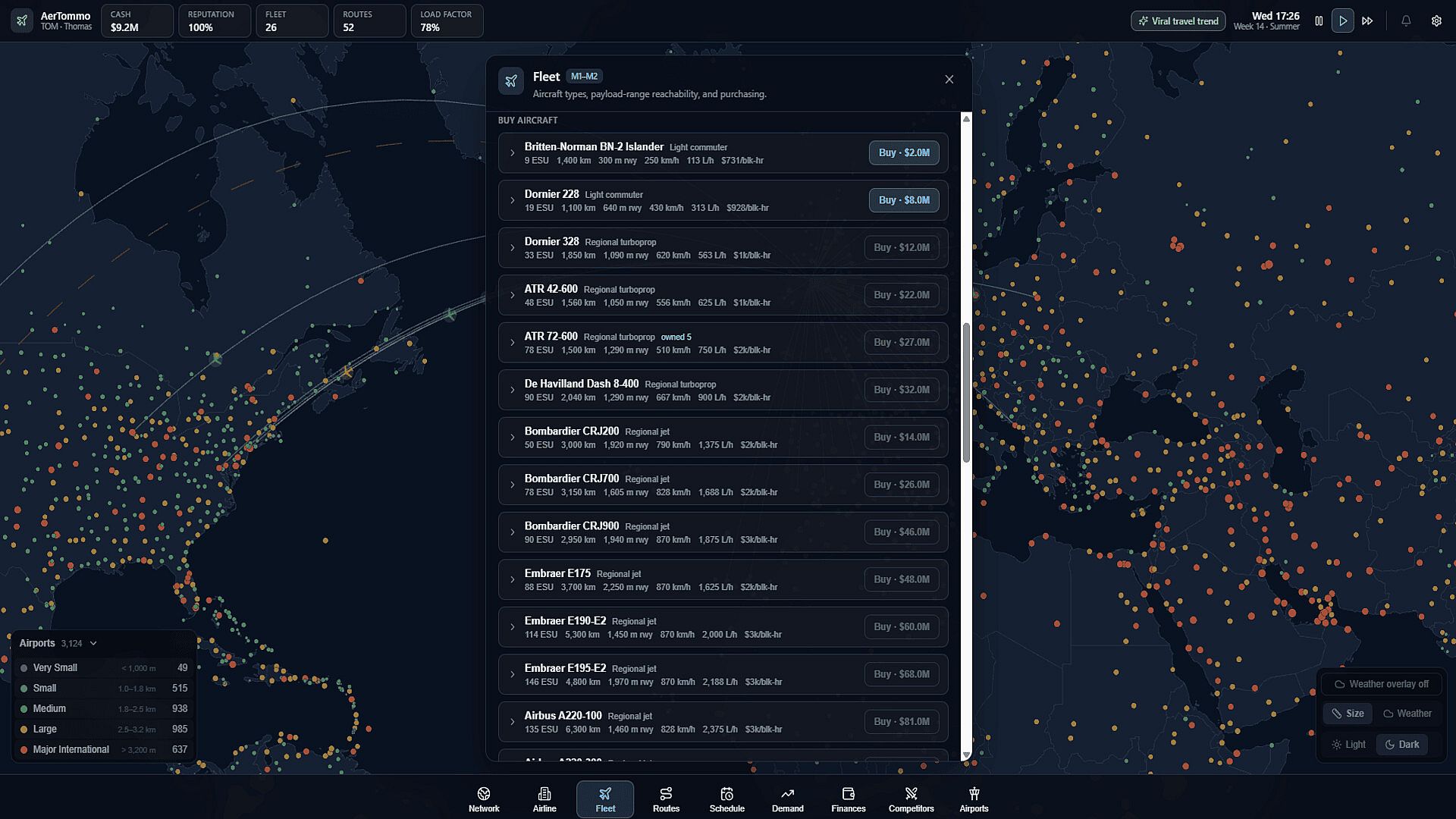Expand the Dornier 328 details
The width and height of the screenshot is (1456, 819).
[513, 248]
